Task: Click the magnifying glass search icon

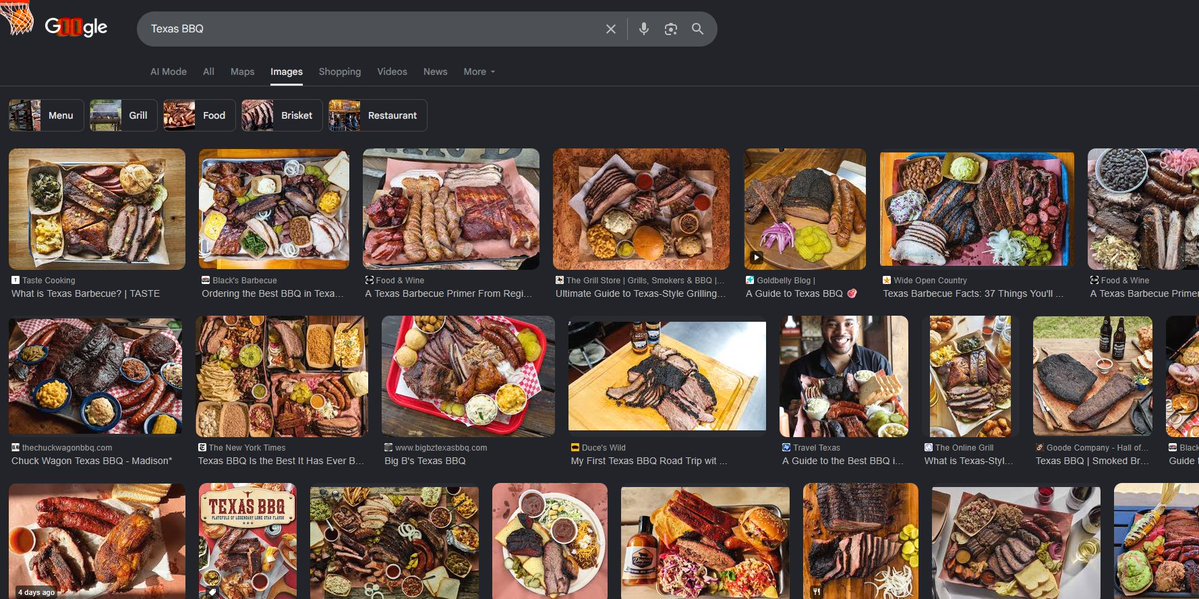Action: (697, 29)
